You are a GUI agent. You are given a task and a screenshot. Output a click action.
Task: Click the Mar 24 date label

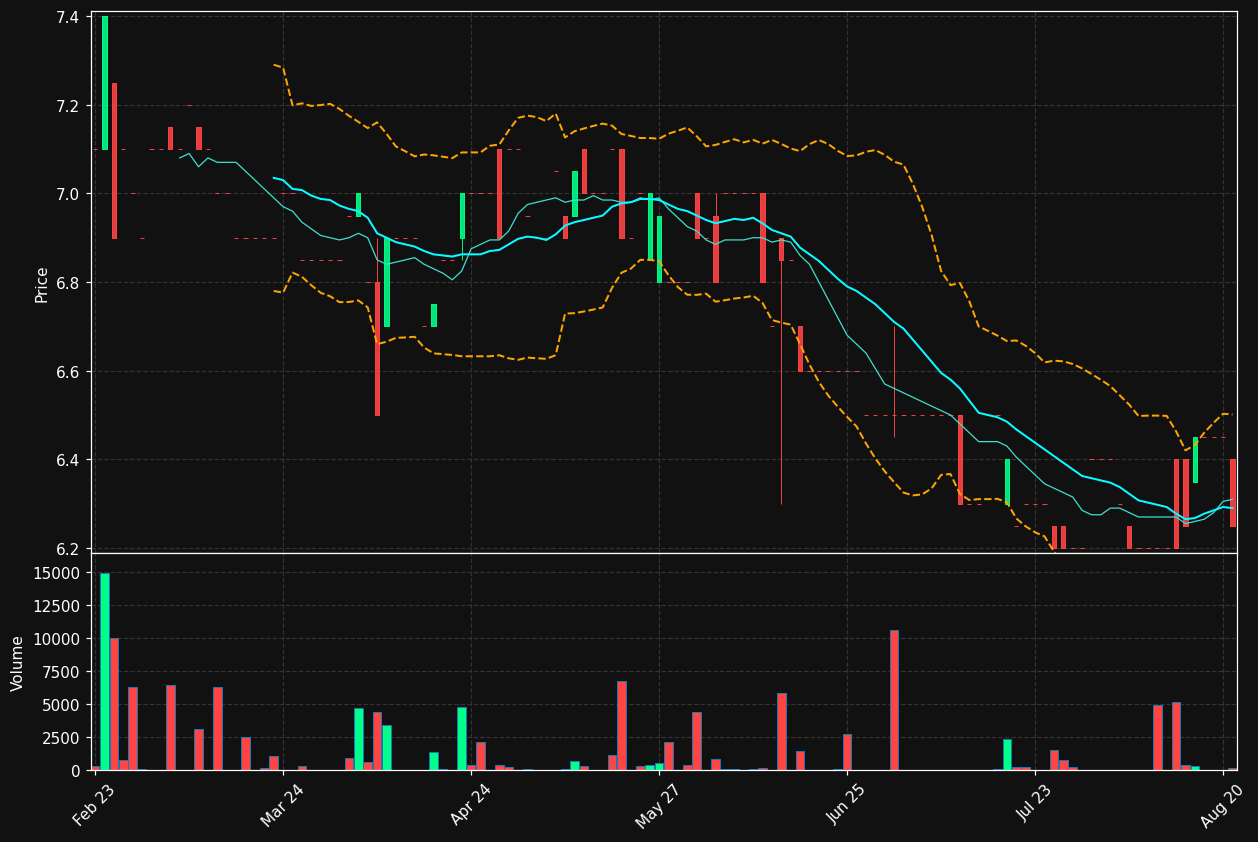[282, 805]
